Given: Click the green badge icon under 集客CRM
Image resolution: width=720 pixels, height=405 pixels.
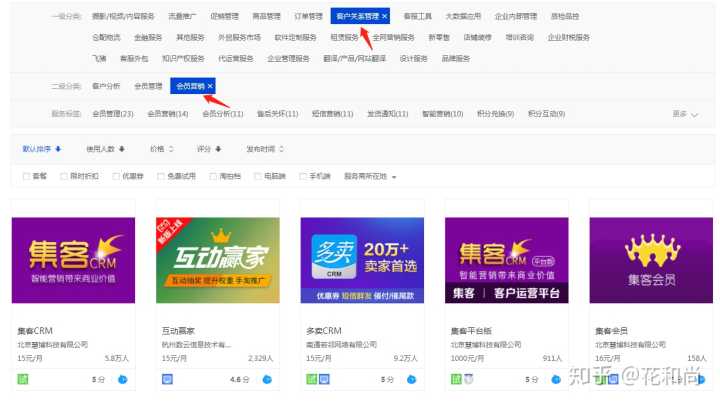Looking at the screenshot, I should [23, 379].
